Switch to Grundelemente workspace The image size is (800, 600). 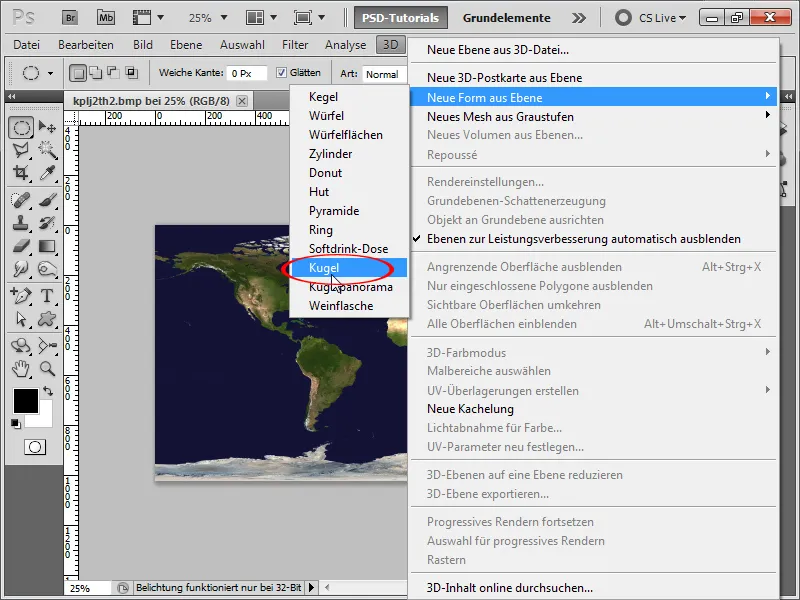pyautogui.click(x=507, y=18)
